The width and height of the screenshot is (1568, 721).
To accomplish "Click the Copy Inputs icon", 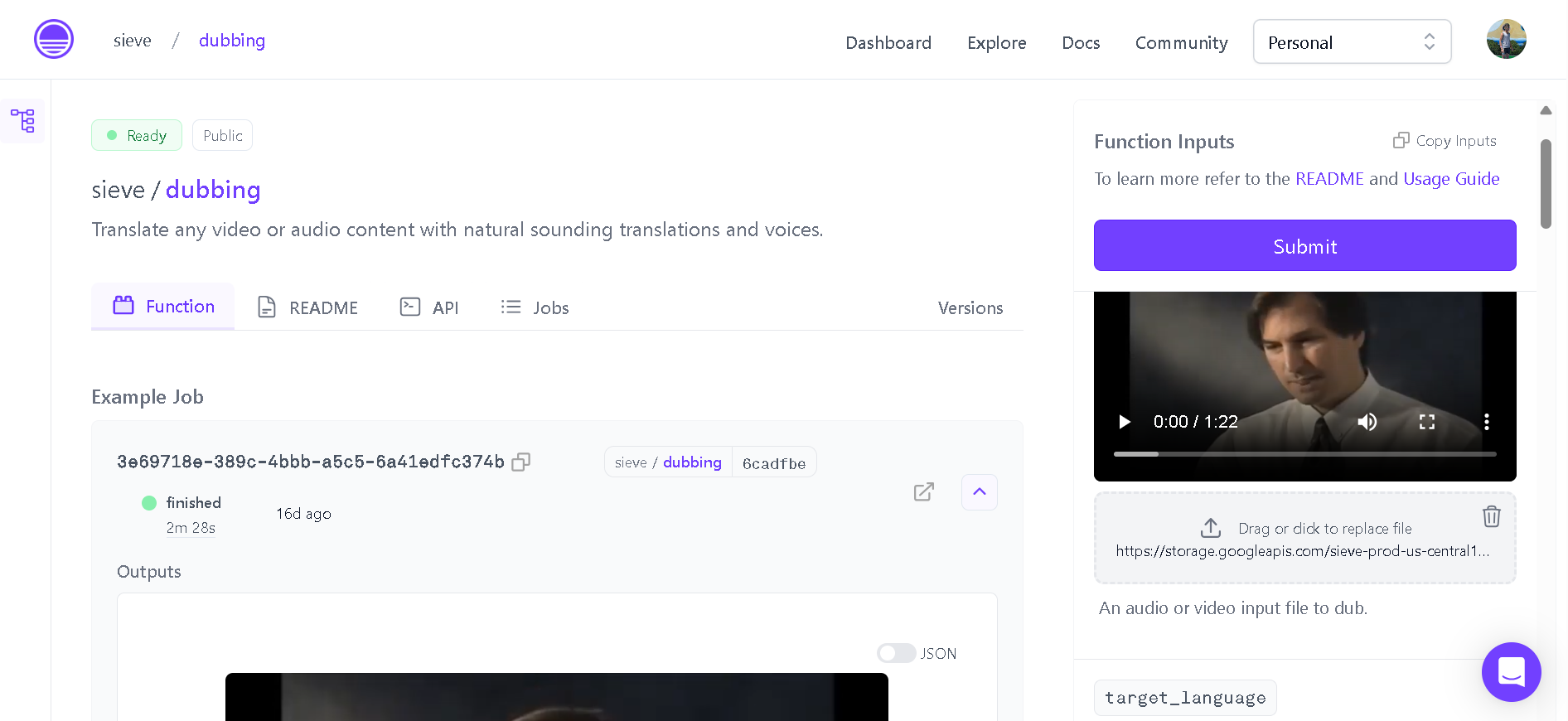I will (x=1401, y=140).
